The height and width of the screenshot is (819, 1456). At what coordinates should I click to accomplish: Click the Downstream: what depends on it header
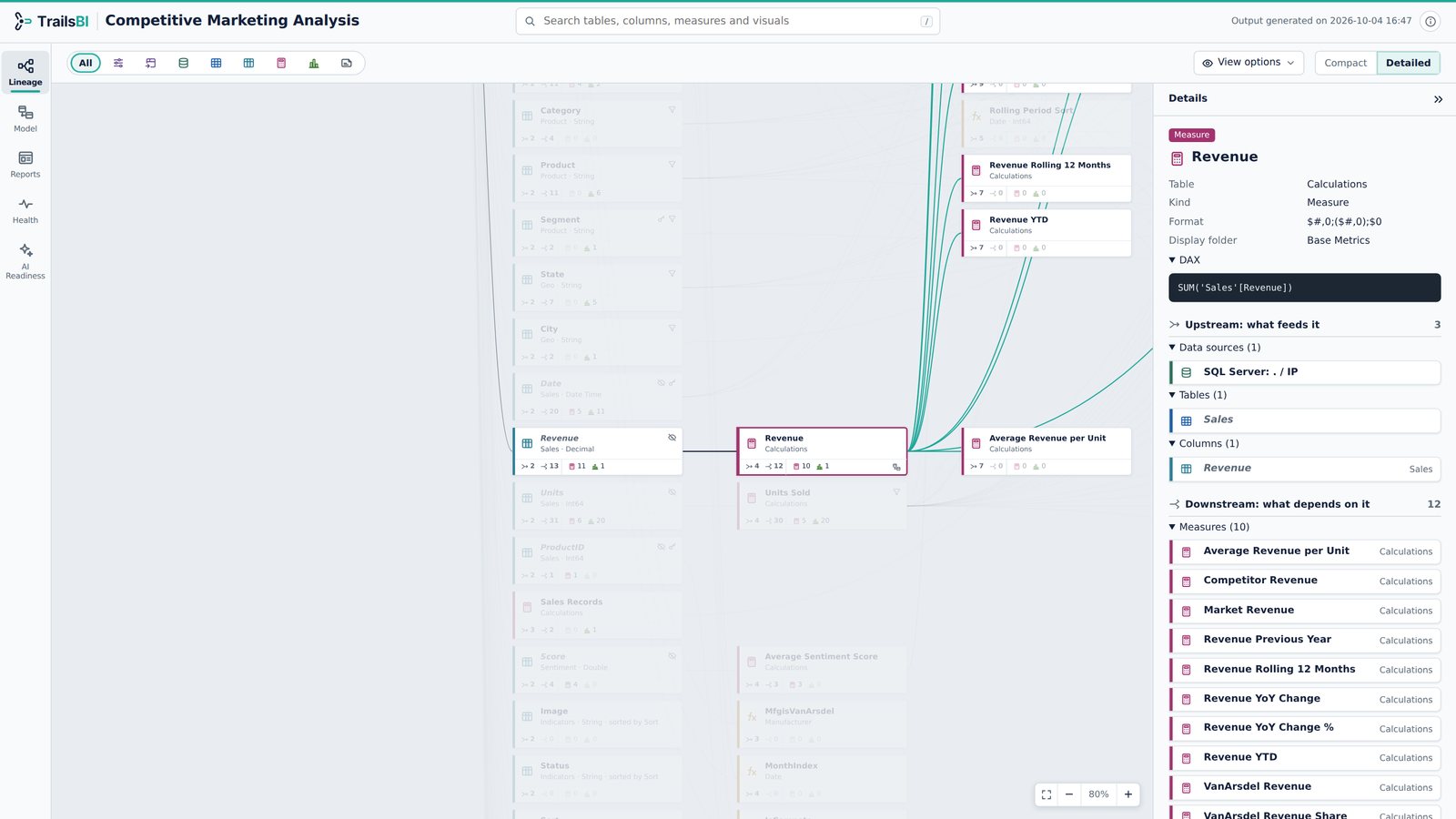pyautogui.click(x=1305, y=504)
